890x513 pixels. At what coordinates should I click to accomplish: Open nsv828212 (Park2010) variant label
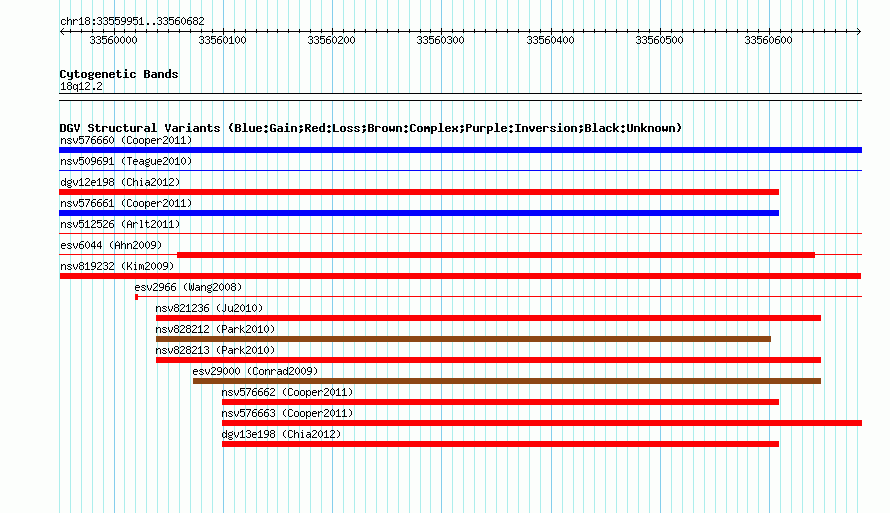(215, 329)
